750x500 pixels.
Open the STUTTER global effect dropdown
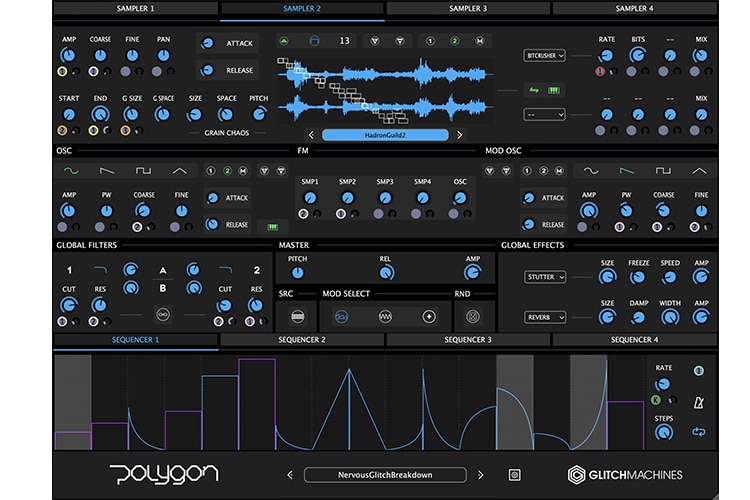coord(545,277)
